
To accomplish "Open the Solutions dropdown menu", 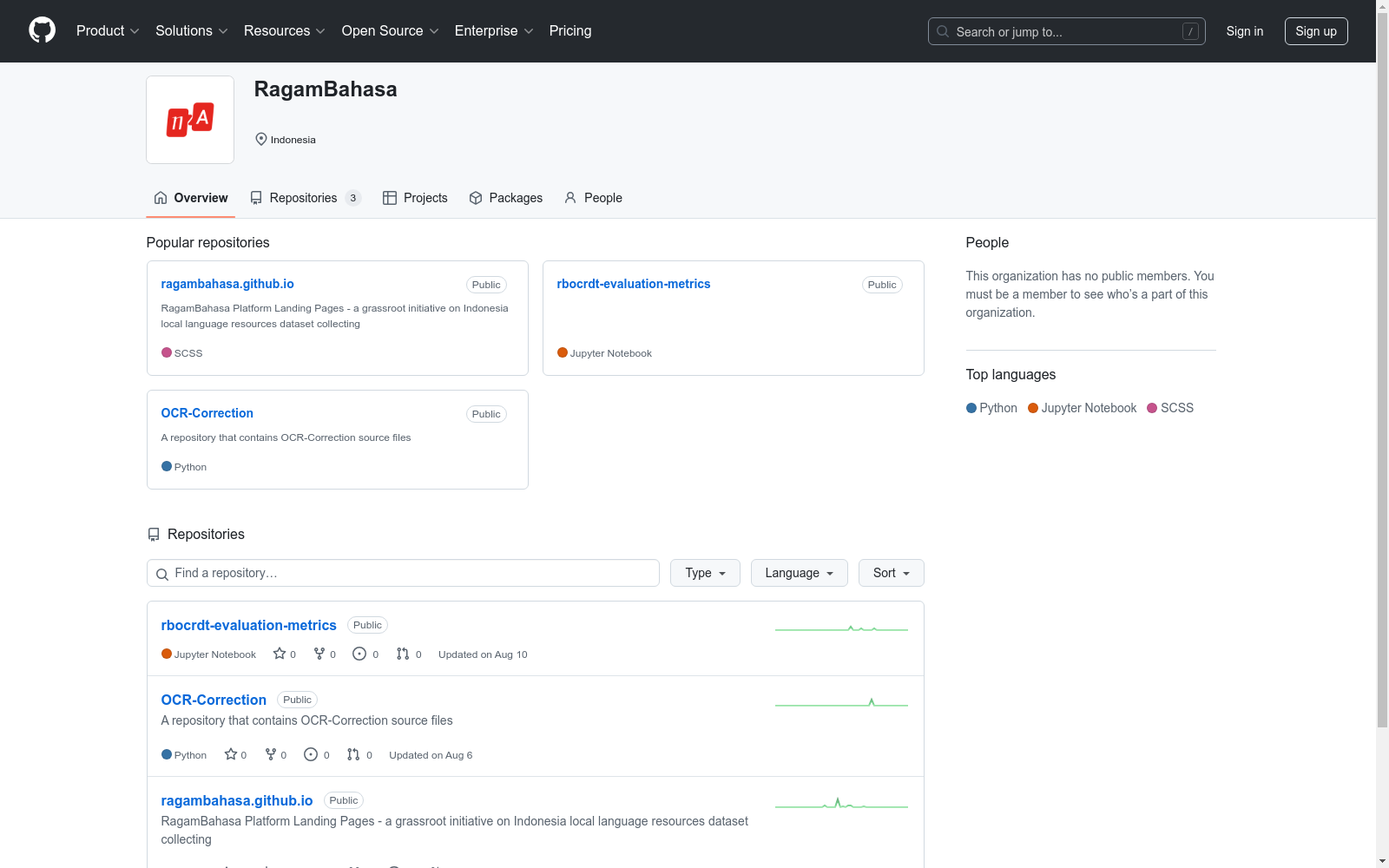I will tap(192, 31).
